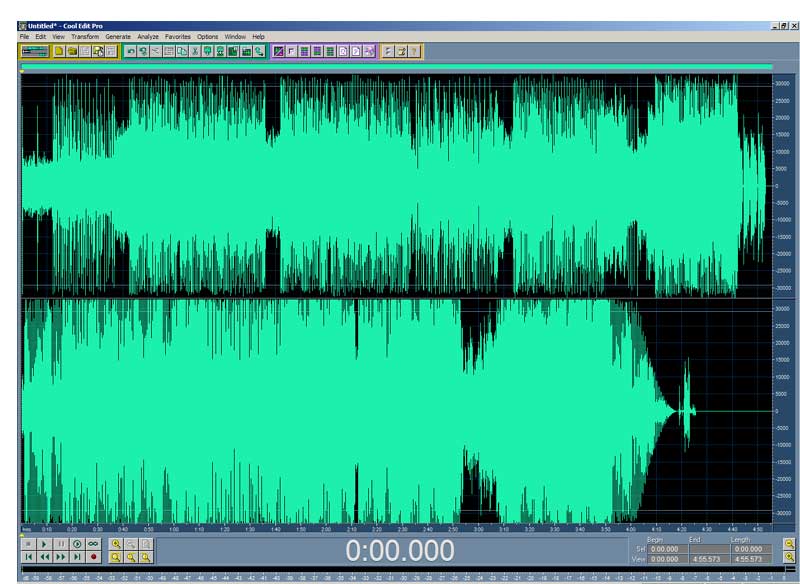The height and width of the screenshot is (584, 800).
Task: Click the Zoom to Selection magnifier icon
Action: (116, 557)
